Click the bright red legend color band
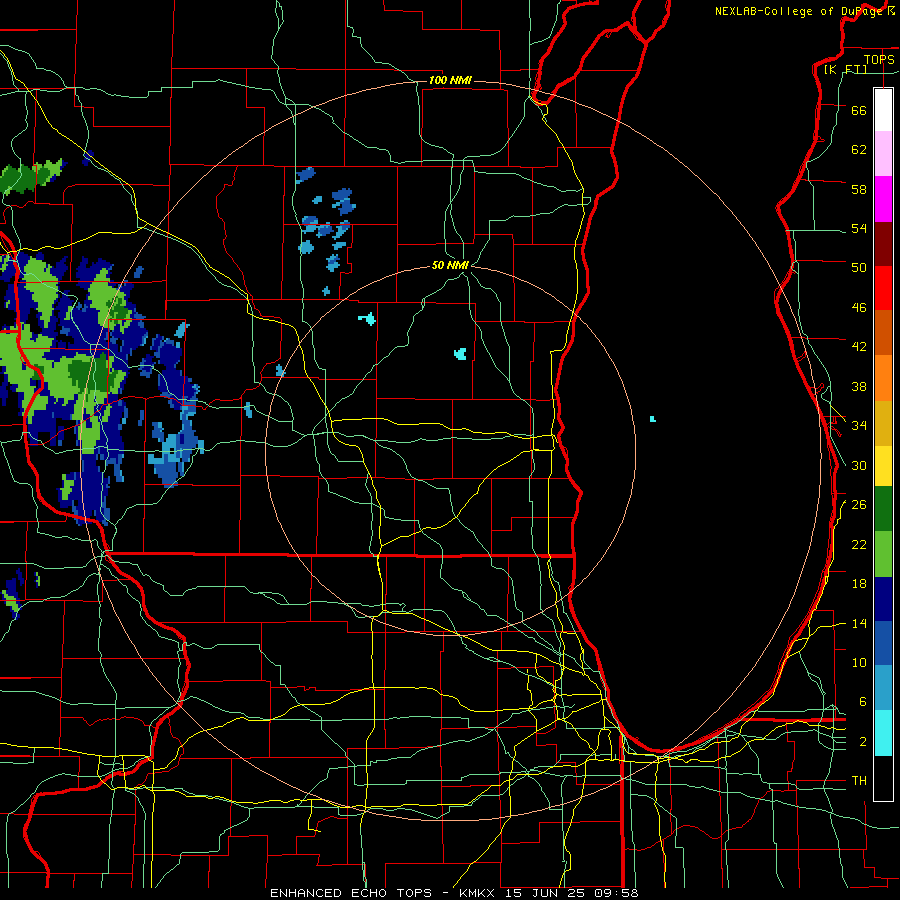 point(883,288)
